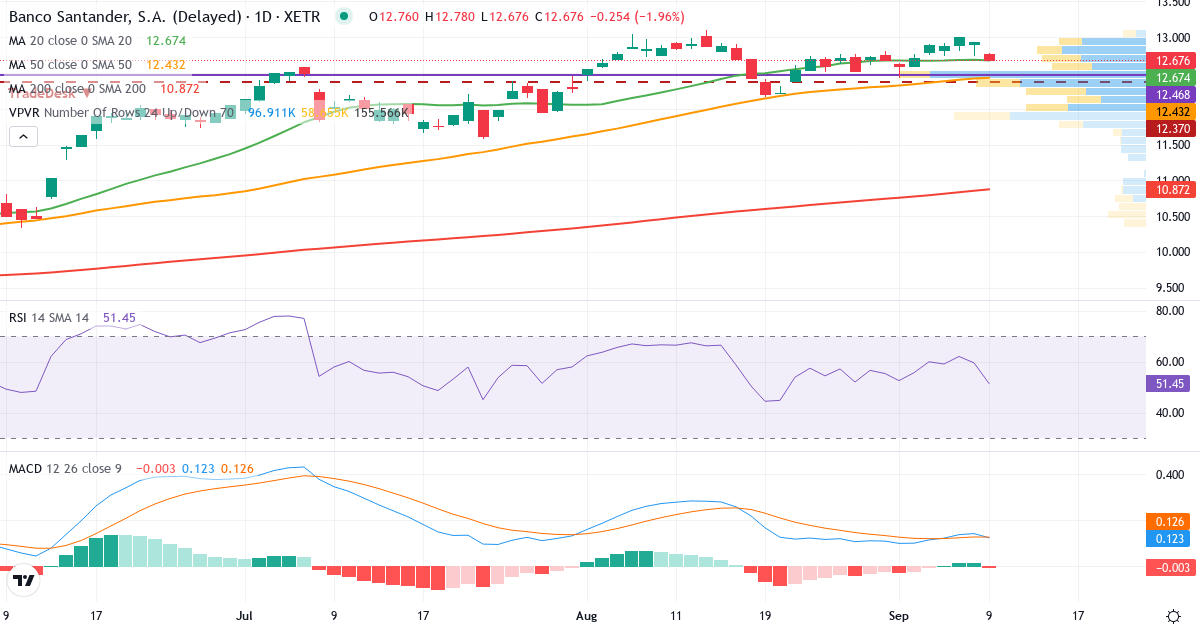Click the Jul label on time axis
The height and width of the screenshot is (630, 1200).
point(246,616)
